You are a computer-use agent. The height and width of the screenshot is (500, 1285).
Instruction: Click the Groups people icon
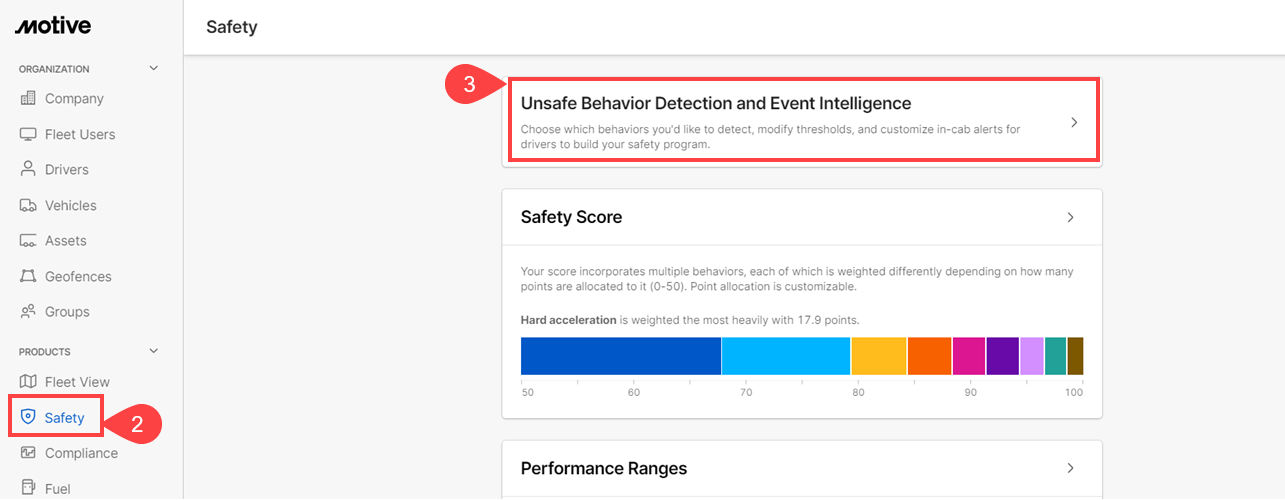point(28,312)
